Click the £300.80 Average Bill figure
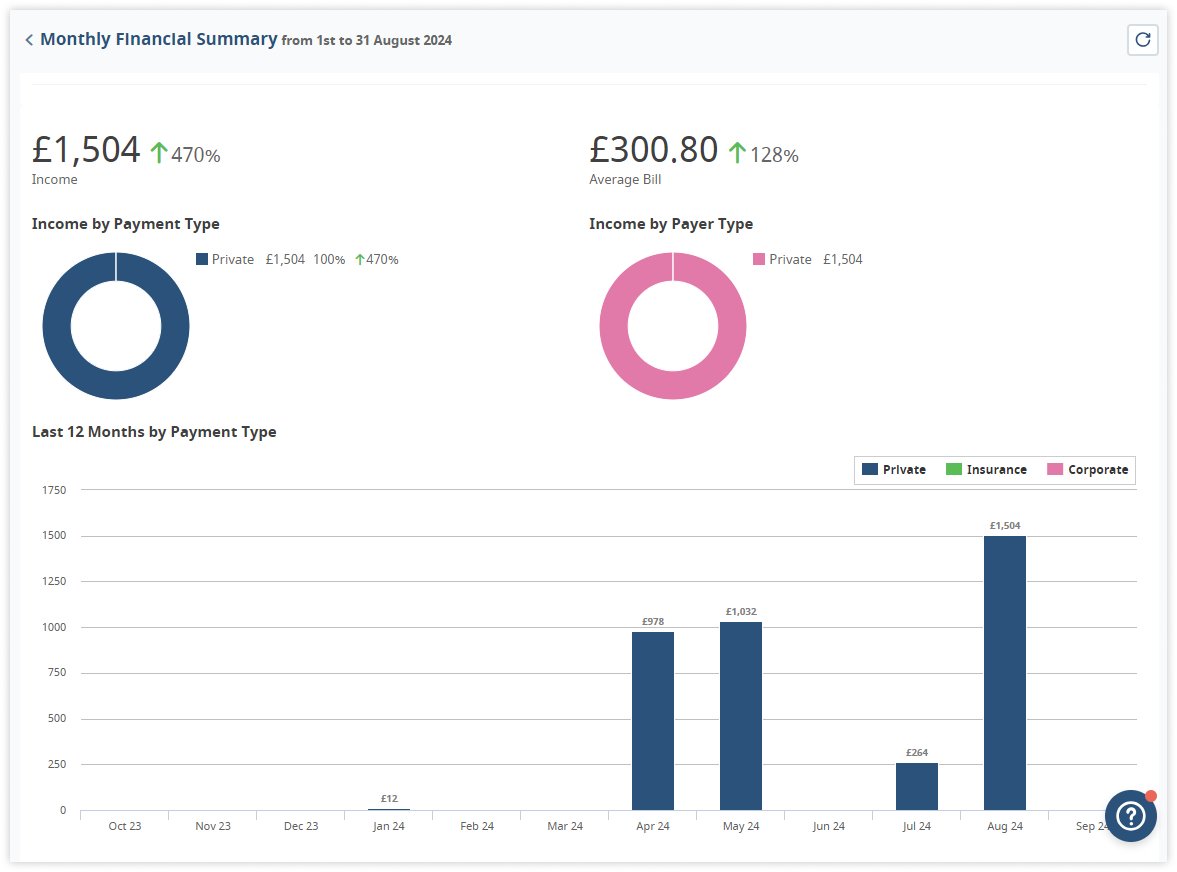 653,150
